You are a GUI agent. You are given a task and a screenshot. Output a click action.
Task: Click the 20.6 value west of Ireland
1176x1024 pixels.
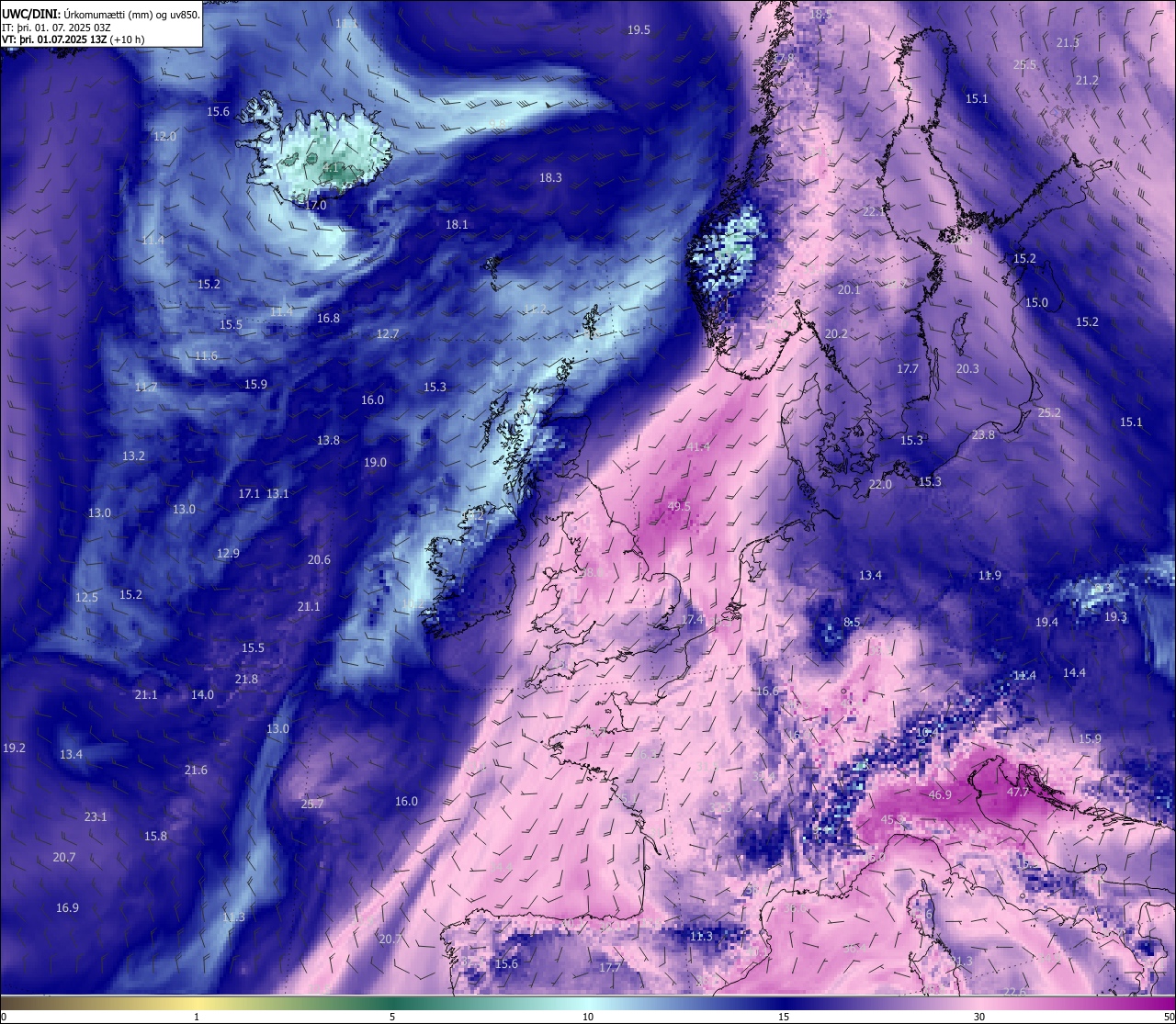click(x=319, y=559)
